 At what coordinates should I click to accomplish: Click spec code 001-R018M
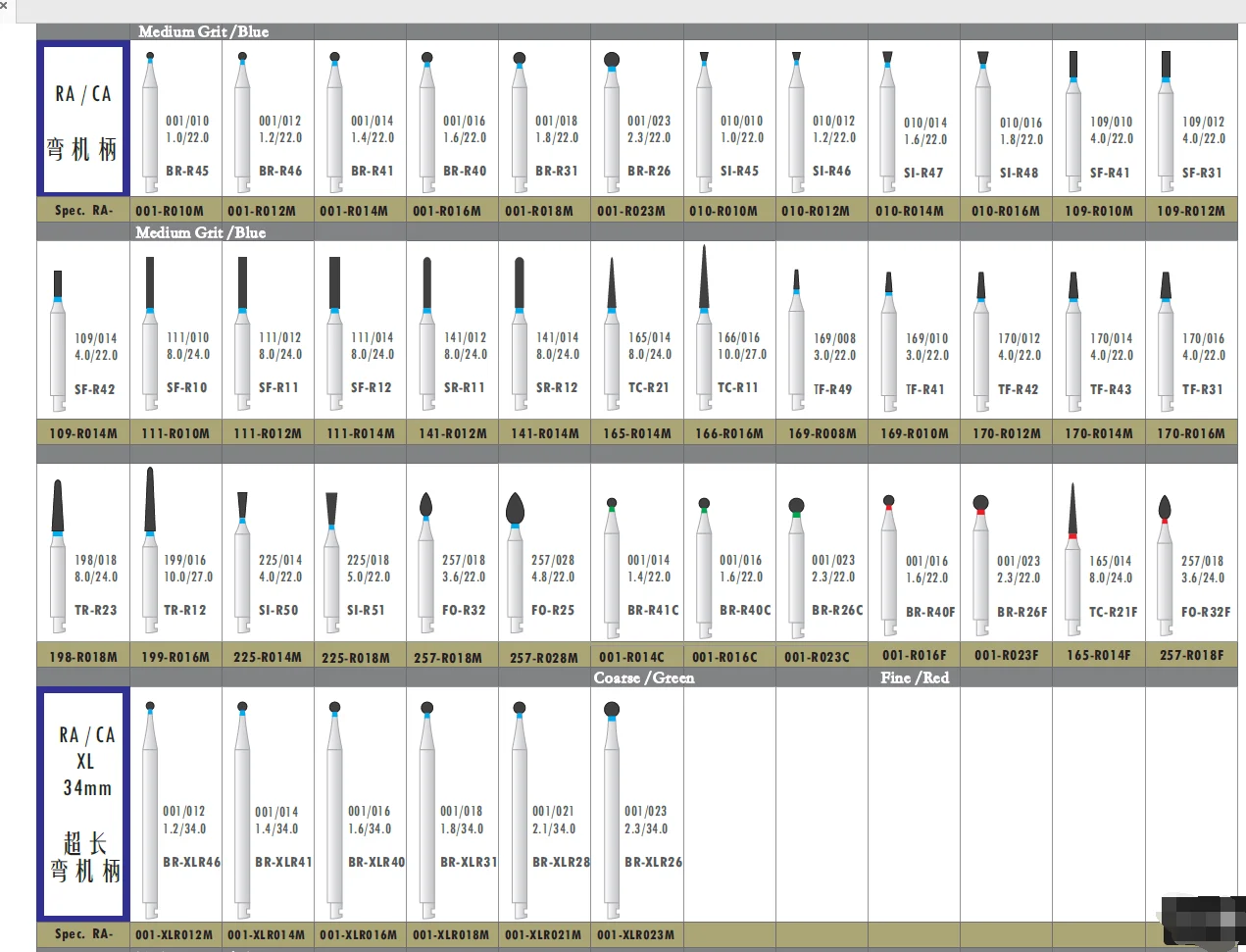coord(539,211)
